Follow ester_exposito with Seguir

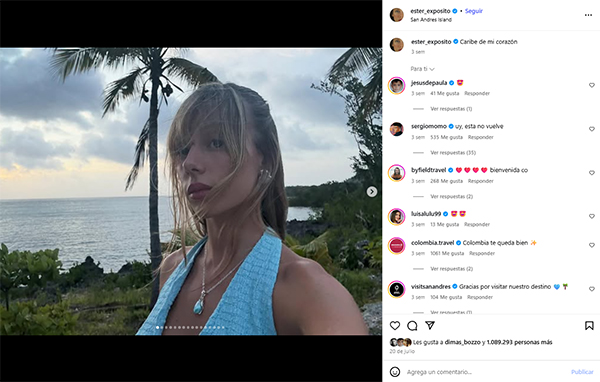pos(474,11)
